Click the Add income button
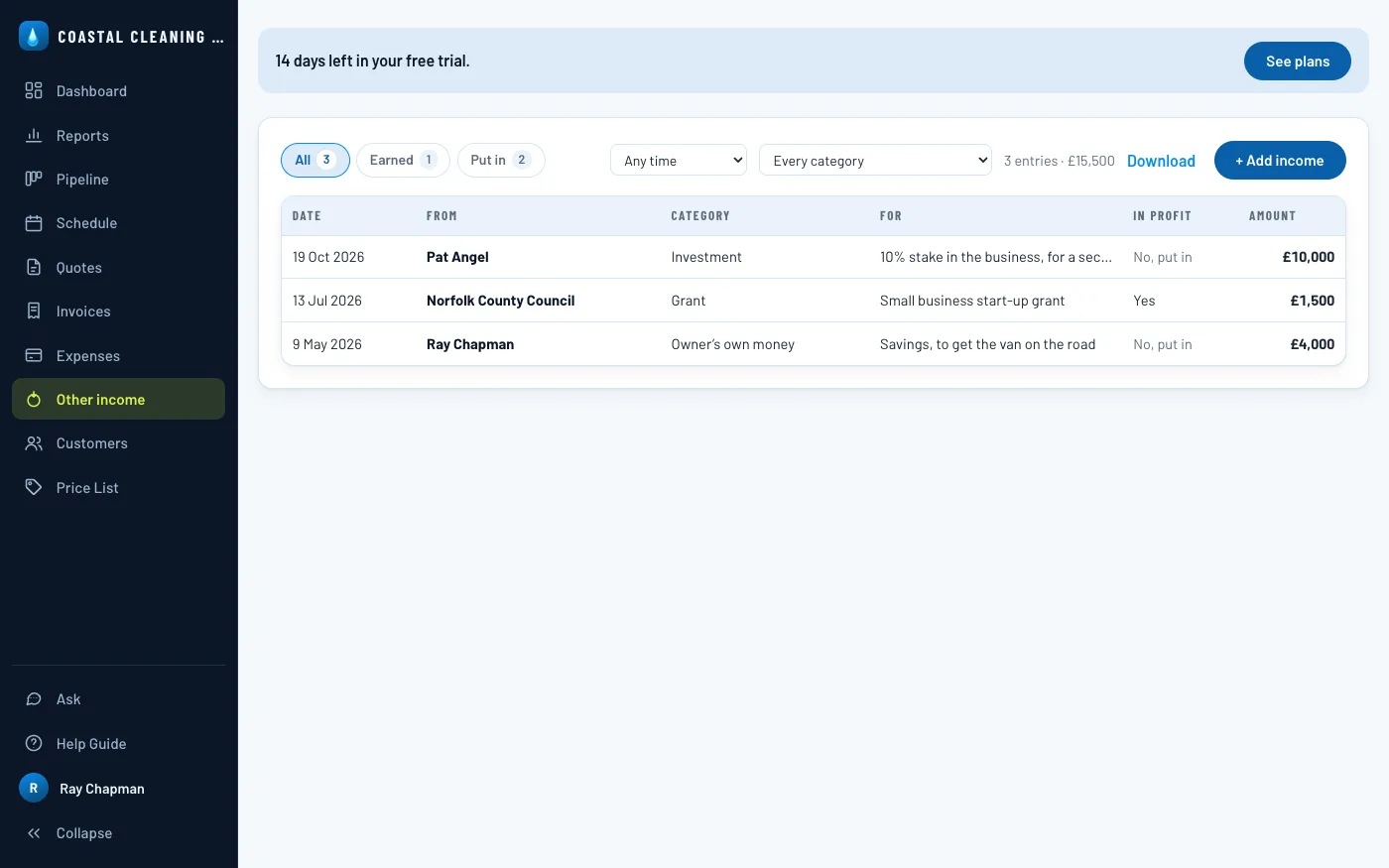1389x868 pixels. pyautogui.click(x=1280, y=161)
